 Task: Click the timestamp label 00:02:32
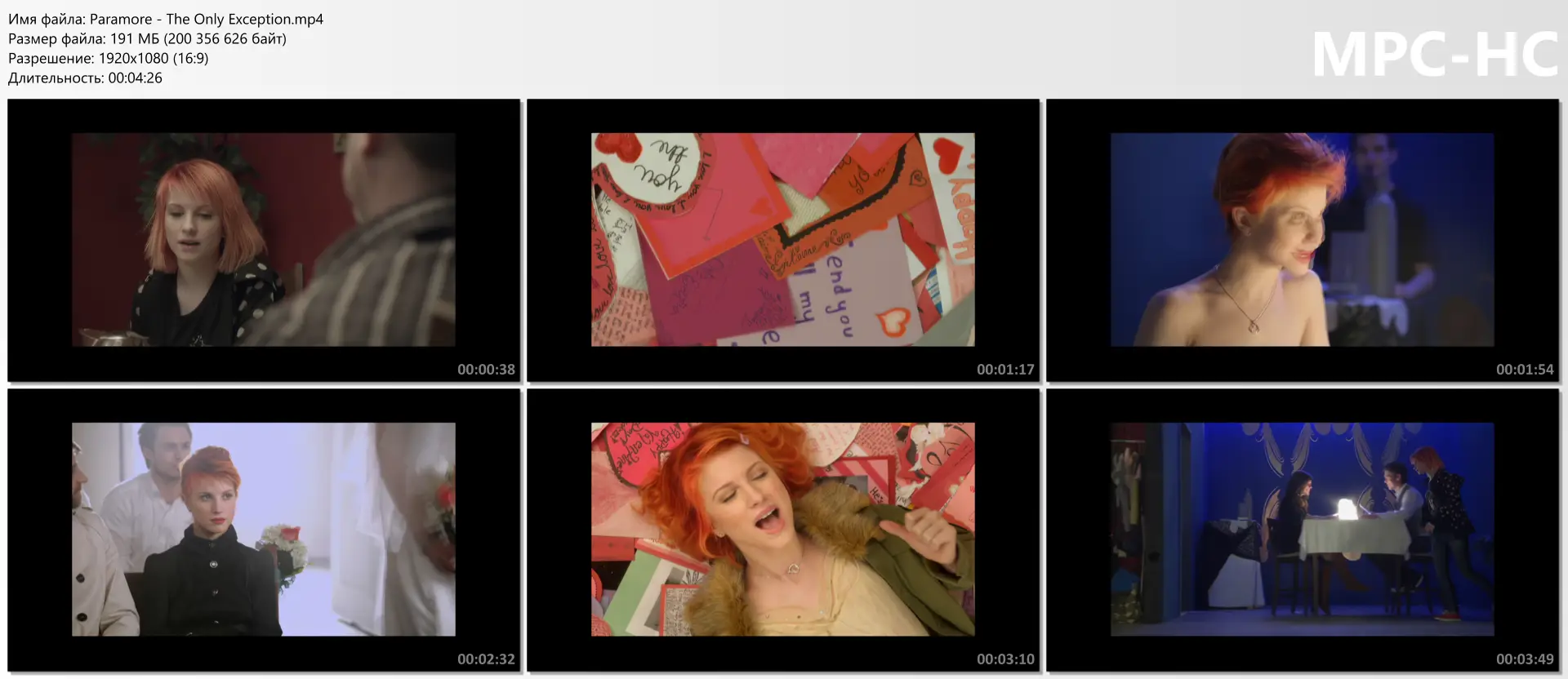coord(486,659)
